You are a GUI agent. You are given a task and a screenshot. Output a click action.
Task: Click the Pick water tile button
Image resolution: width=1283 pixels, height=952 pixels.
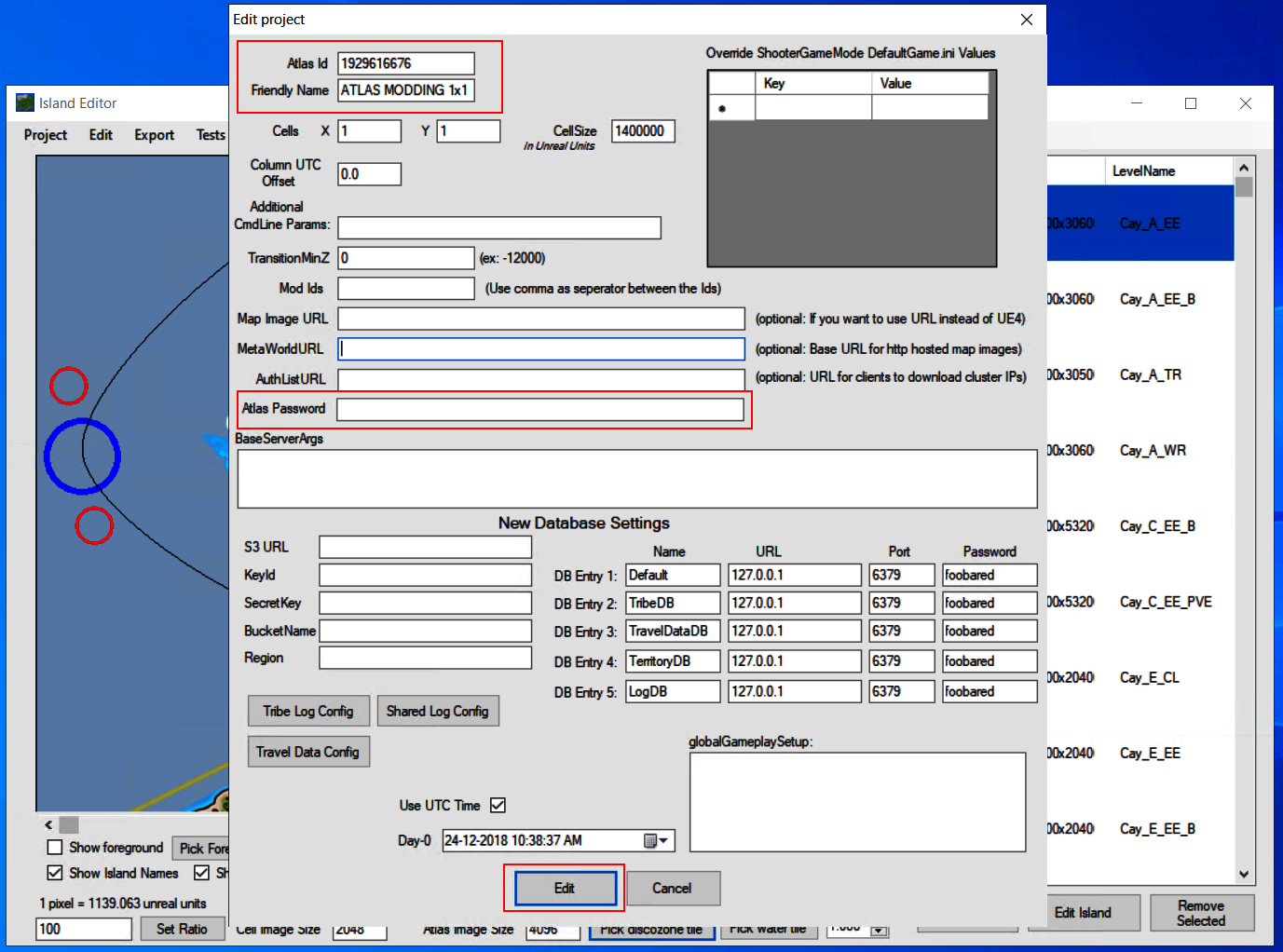[x=770, y=929]
